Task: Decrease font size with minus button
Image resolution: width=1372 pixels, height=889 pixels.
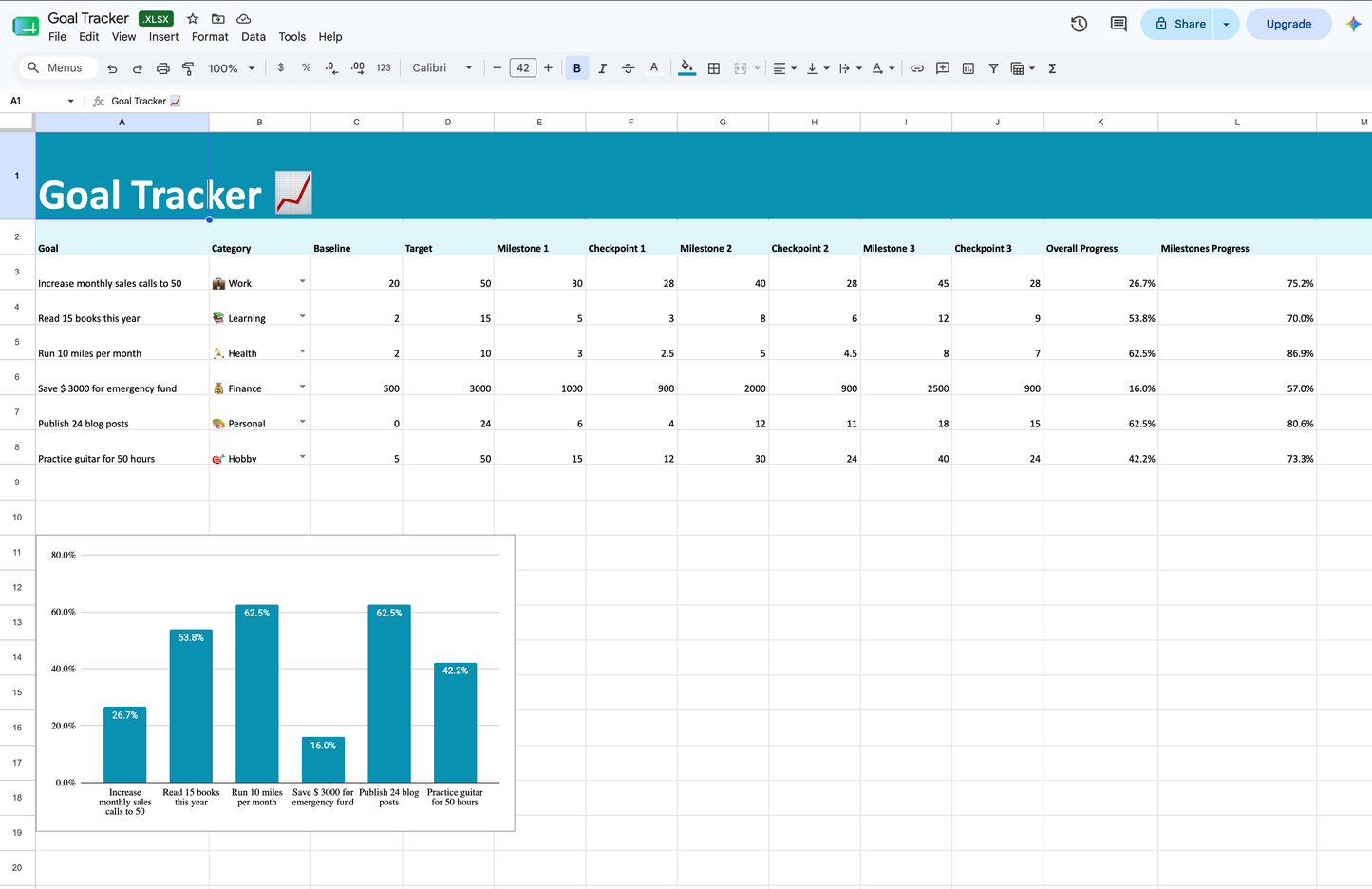Action: [497, 68]
